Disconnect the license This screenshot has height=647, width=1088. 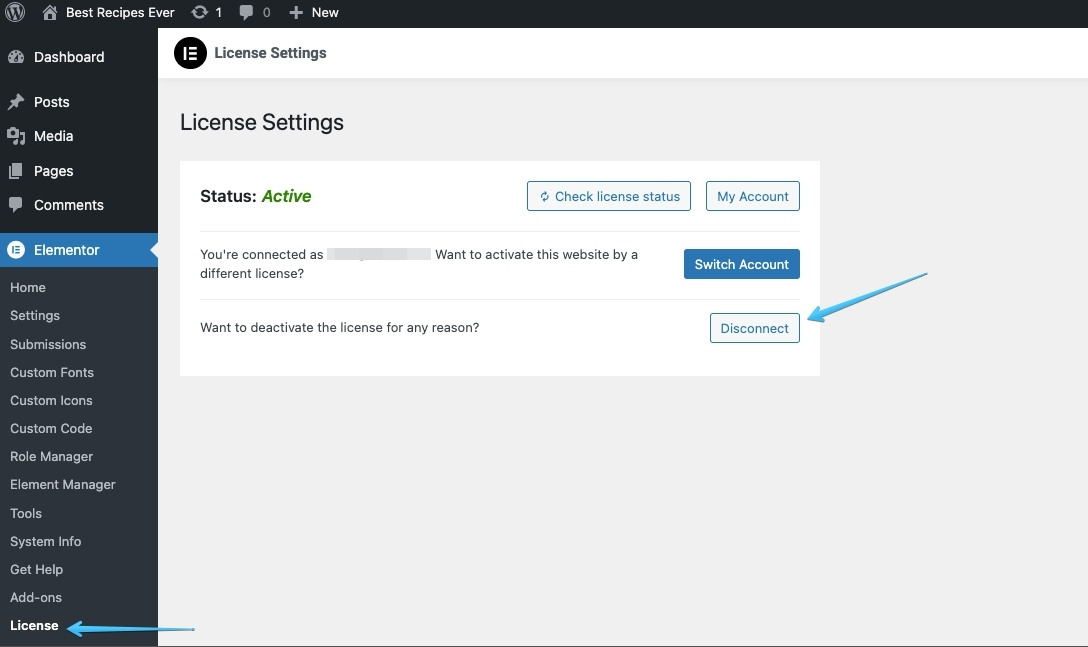[754, 328]
